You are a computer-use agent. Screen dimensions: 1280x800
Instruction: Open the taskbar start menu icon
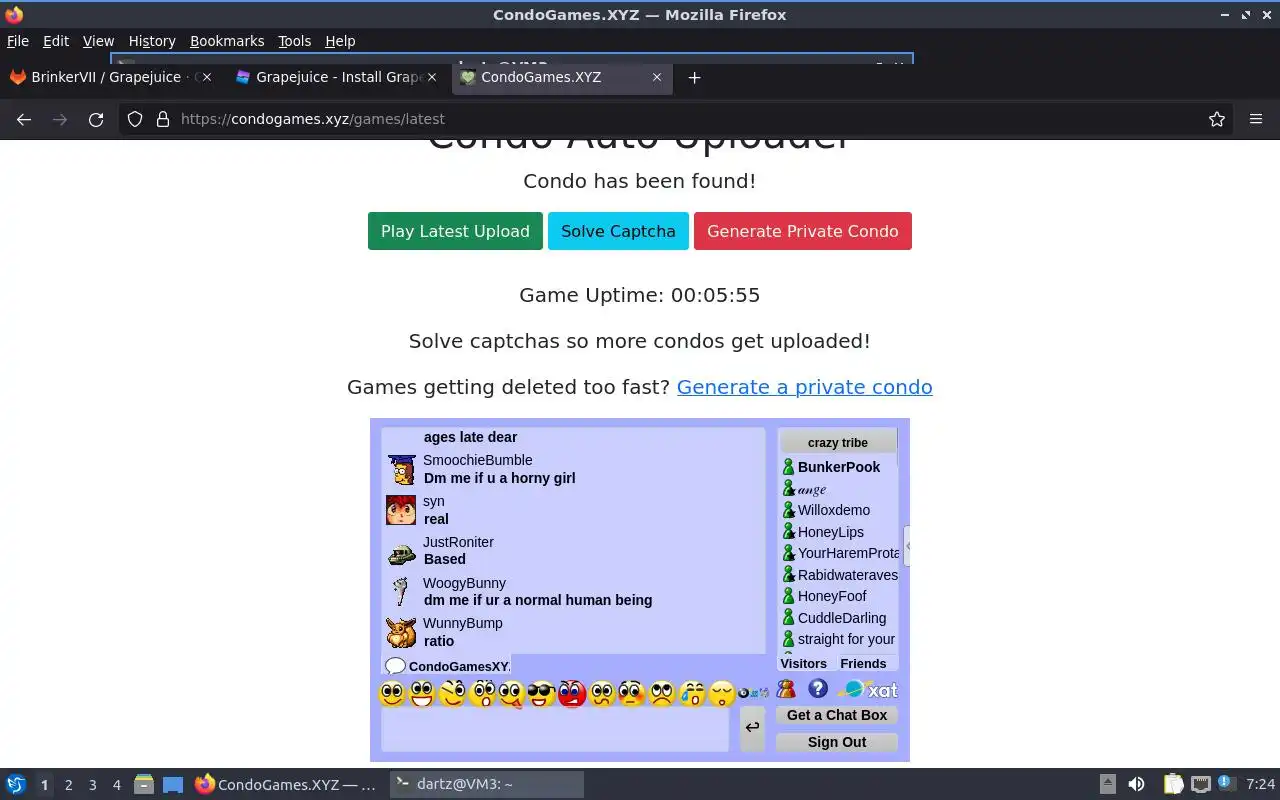[x=16, y=785]
